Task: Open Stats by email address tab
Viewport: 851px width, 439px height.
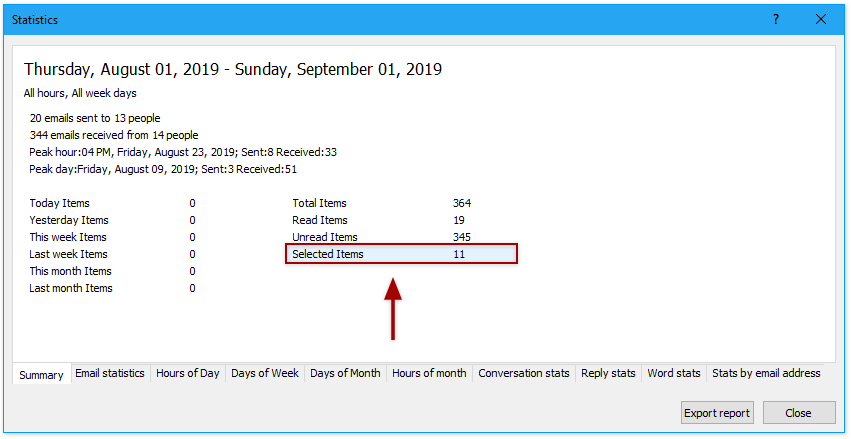Action: coord(766,373)
